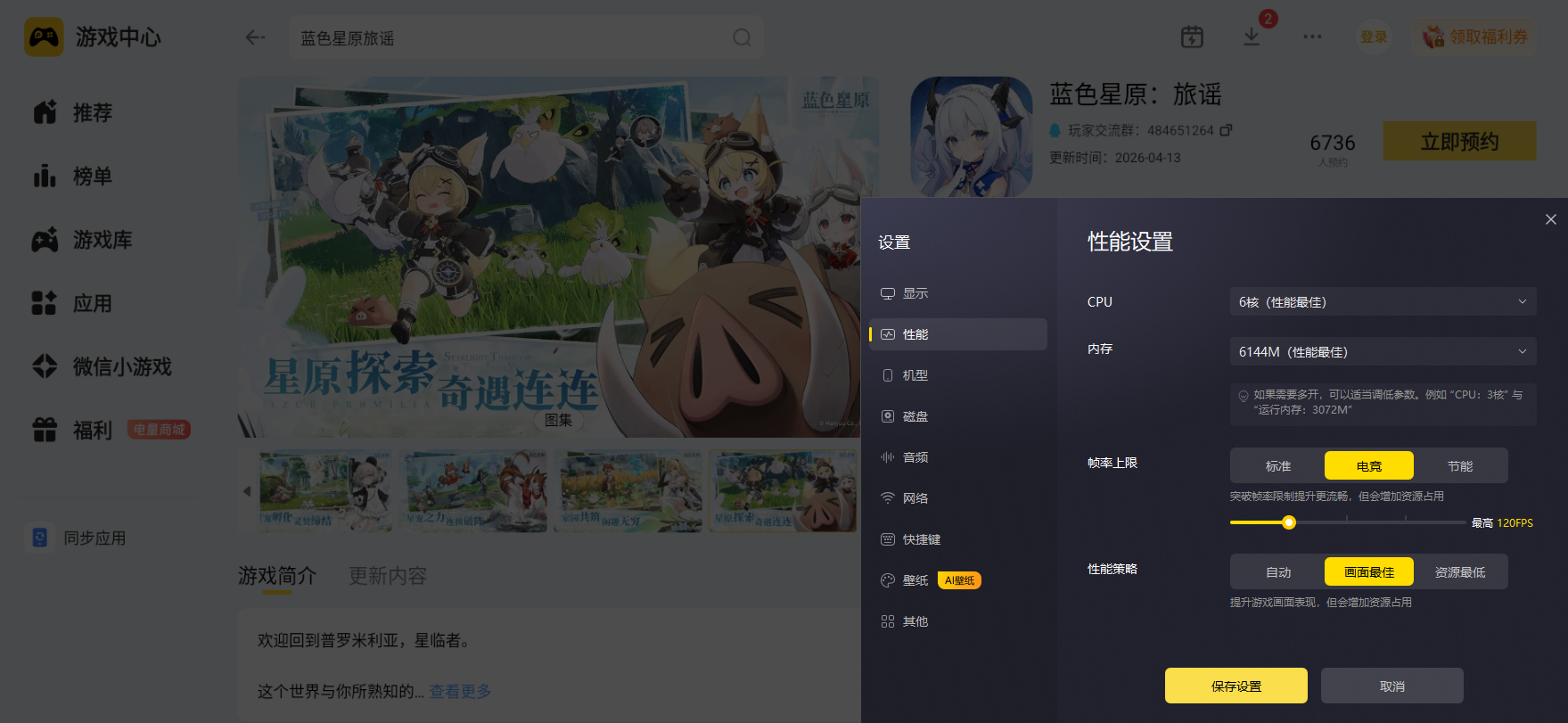Open the 游戏库 game library
1568x723 pixels.
tap(82, 240)
